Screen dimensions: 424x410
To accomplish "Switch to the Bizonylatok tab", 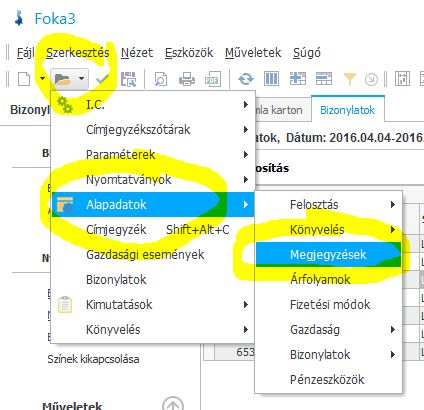I will click(x=347, y=110).
